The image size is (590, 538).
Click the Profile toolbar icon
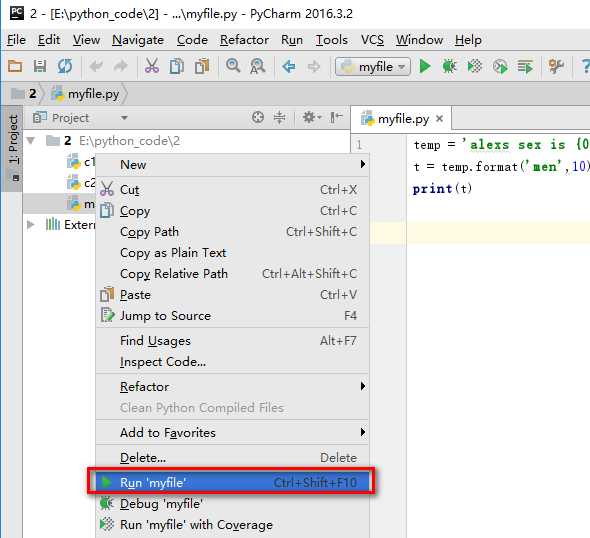tap(500, 67)
